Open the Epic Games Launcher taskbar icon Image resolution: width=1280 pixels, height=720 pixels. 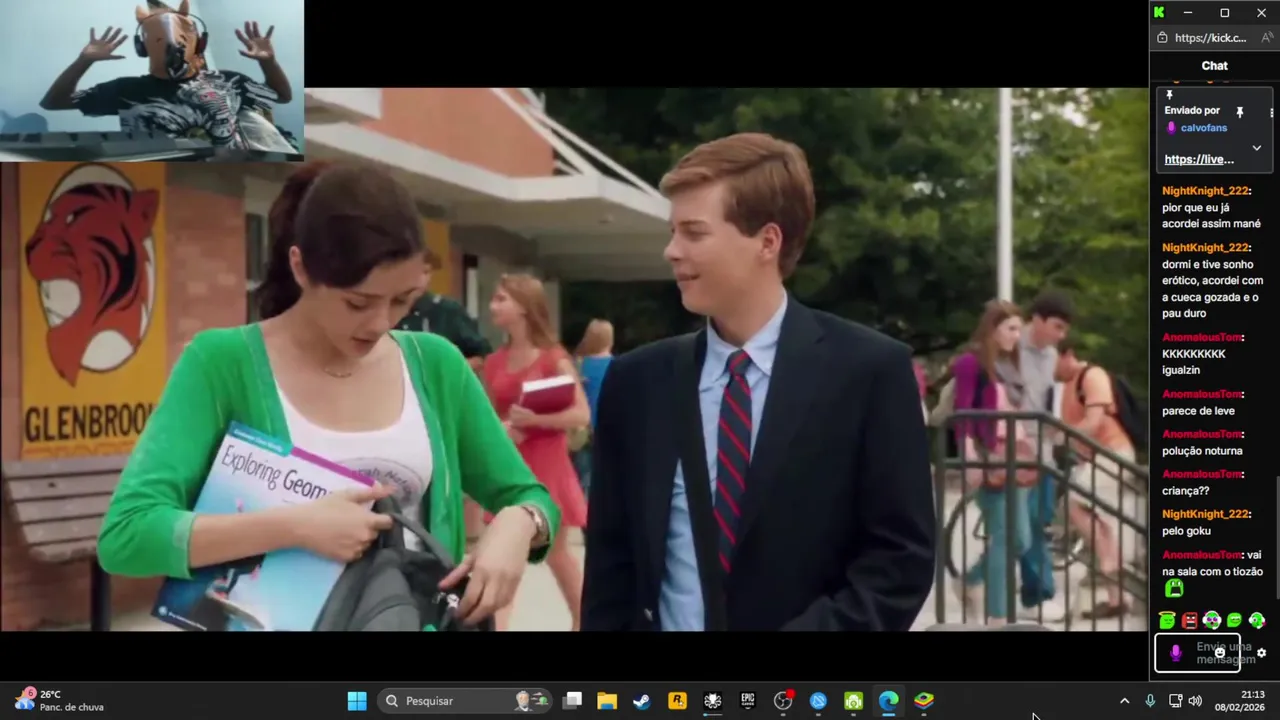tap(748, 701)
